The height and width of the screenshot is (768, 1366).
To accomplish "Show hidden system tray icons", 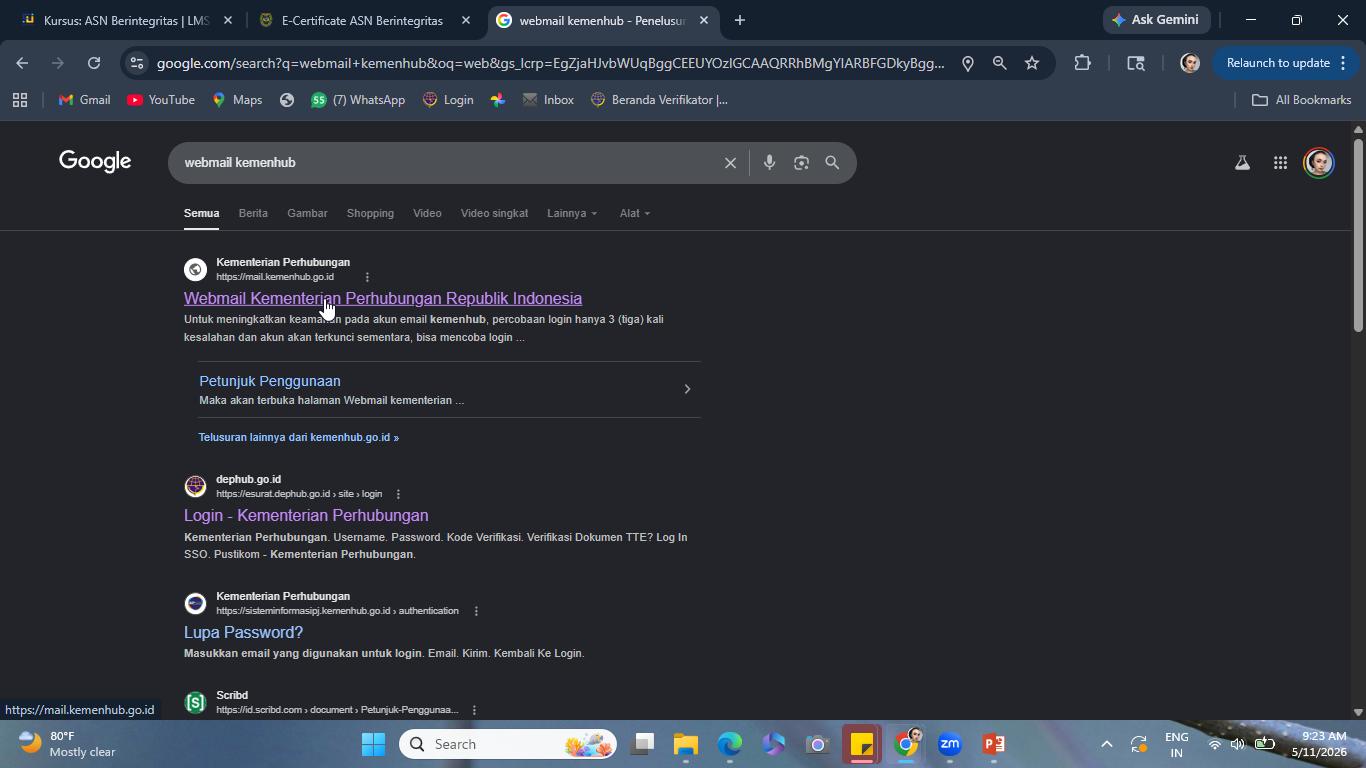I will pos(1106,744).
